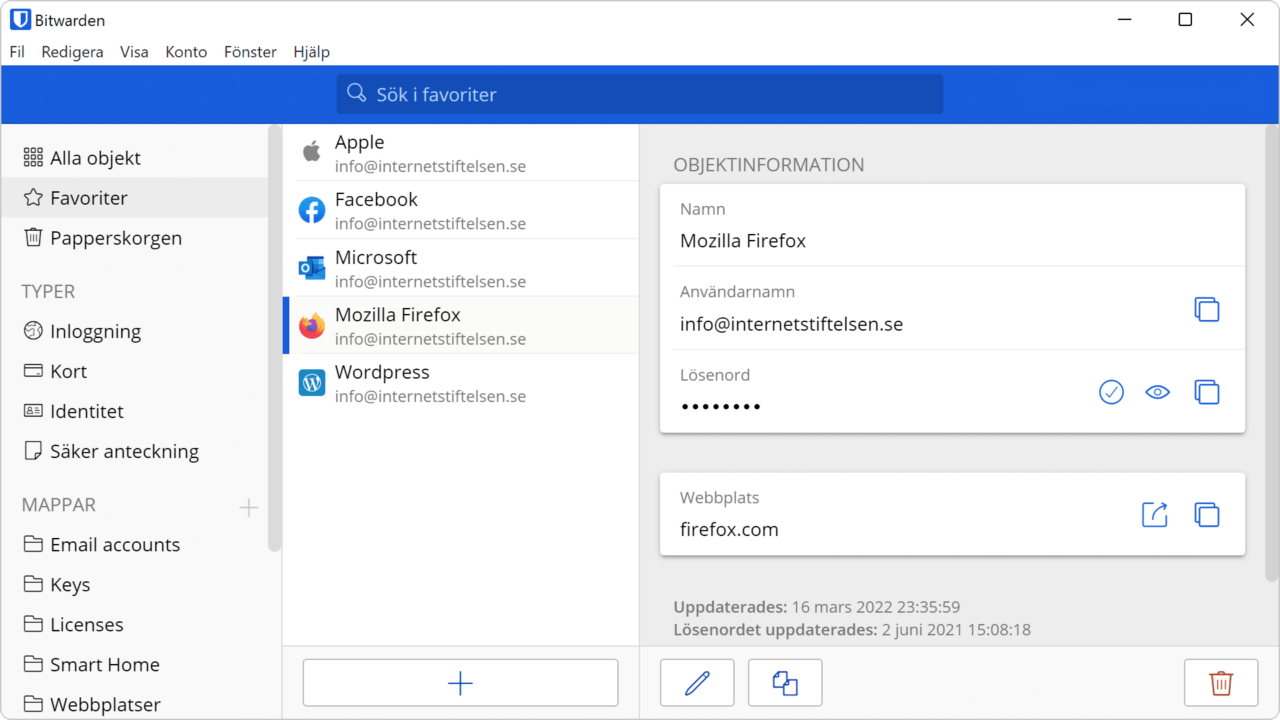Viewport: 1280px width, 720px height.
Task: Open the Visa menu
Action: (134, 52)
